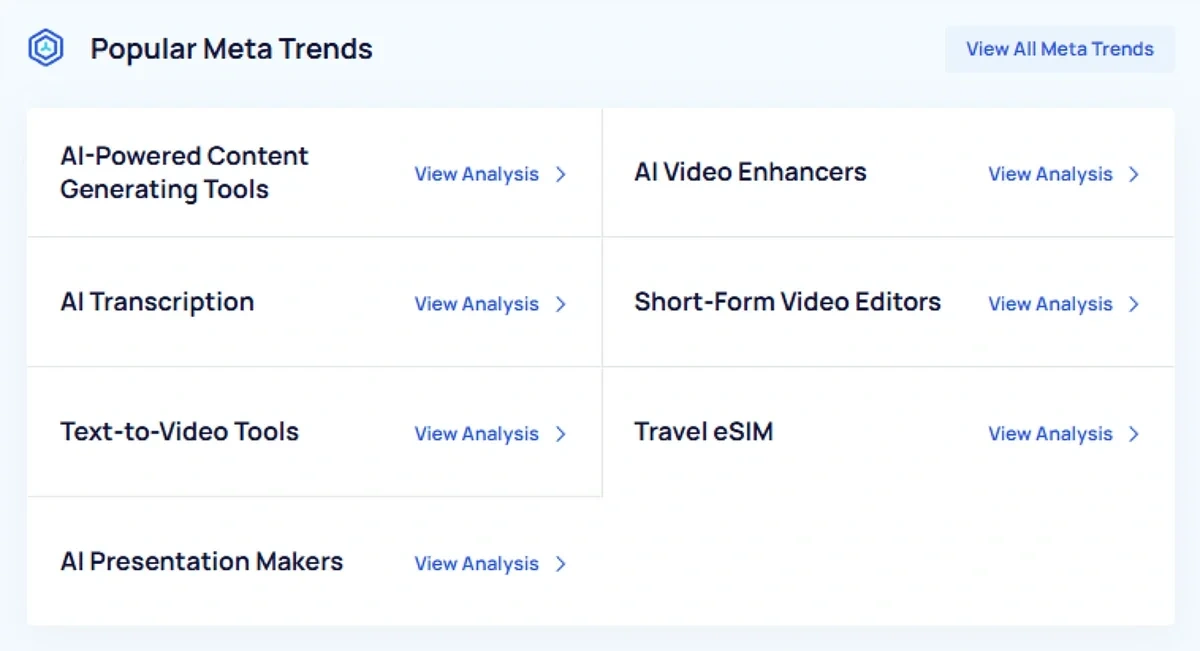Click the AI Video Enhancers trend title

(750, 172)
